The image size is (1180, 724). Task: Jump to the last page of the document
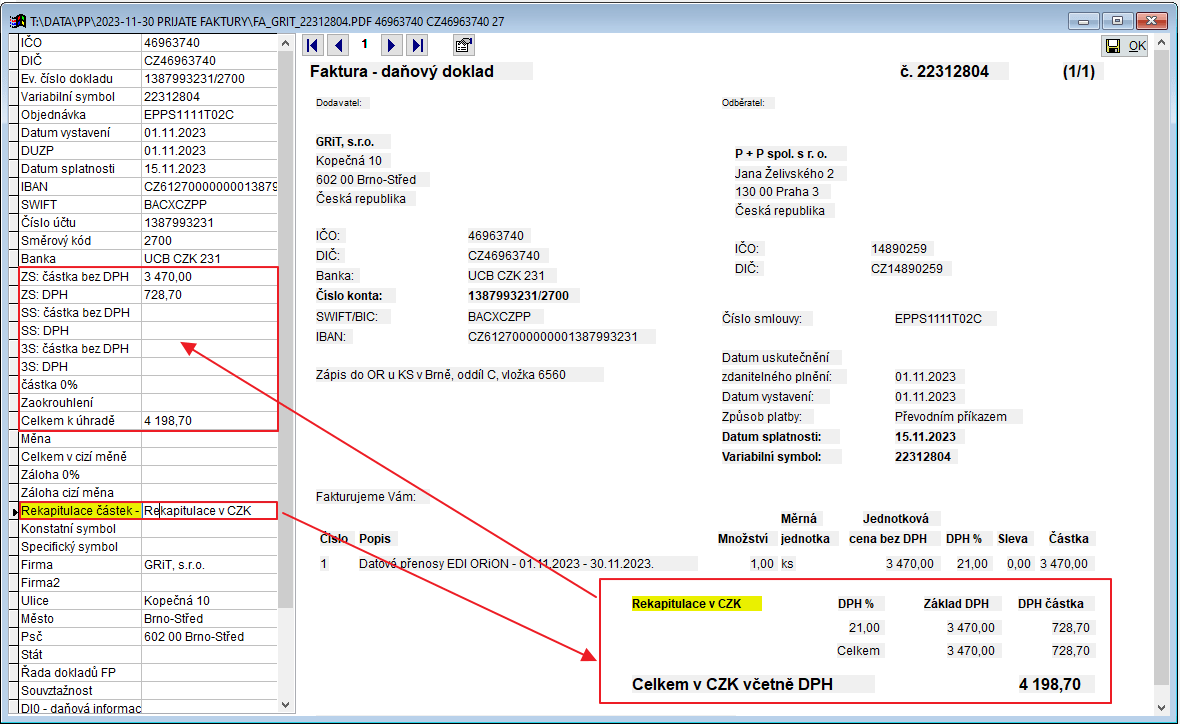[x=417, y=45]
